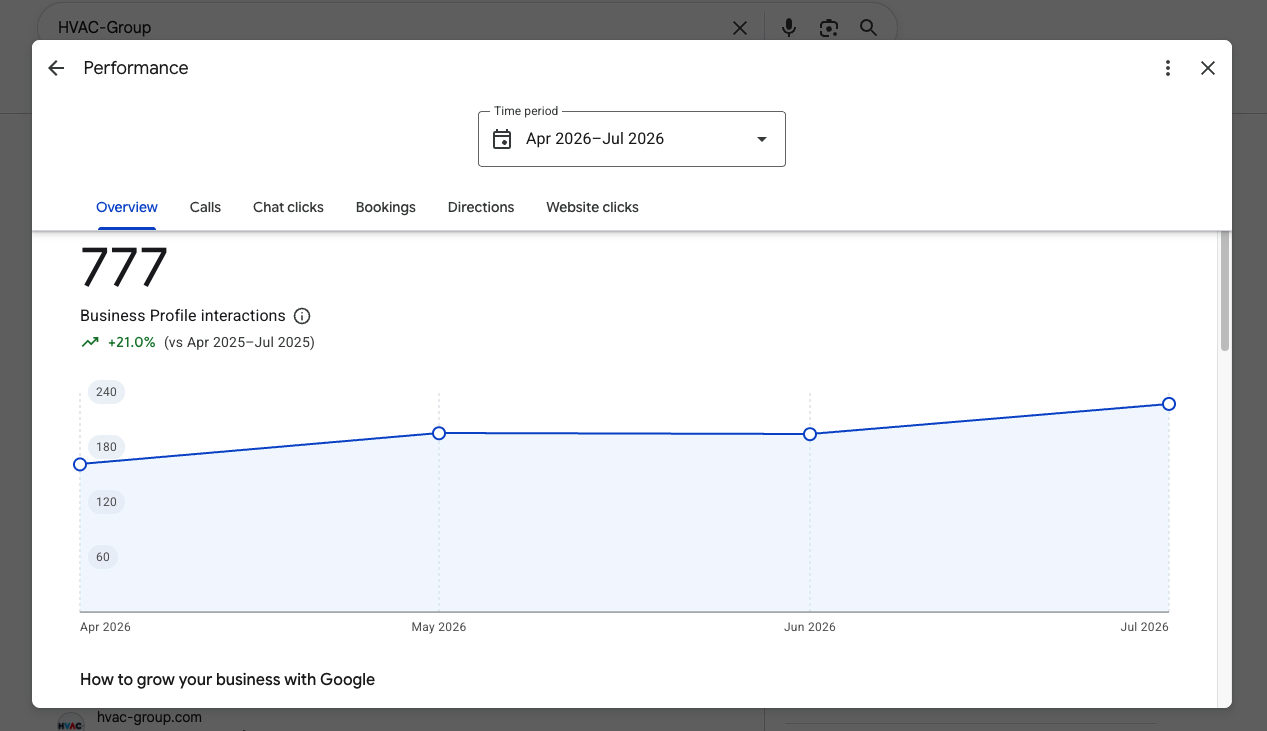This screenshot has height=731, width=1267.
Task: Click the 240 y-axis label
Action: 106,392
